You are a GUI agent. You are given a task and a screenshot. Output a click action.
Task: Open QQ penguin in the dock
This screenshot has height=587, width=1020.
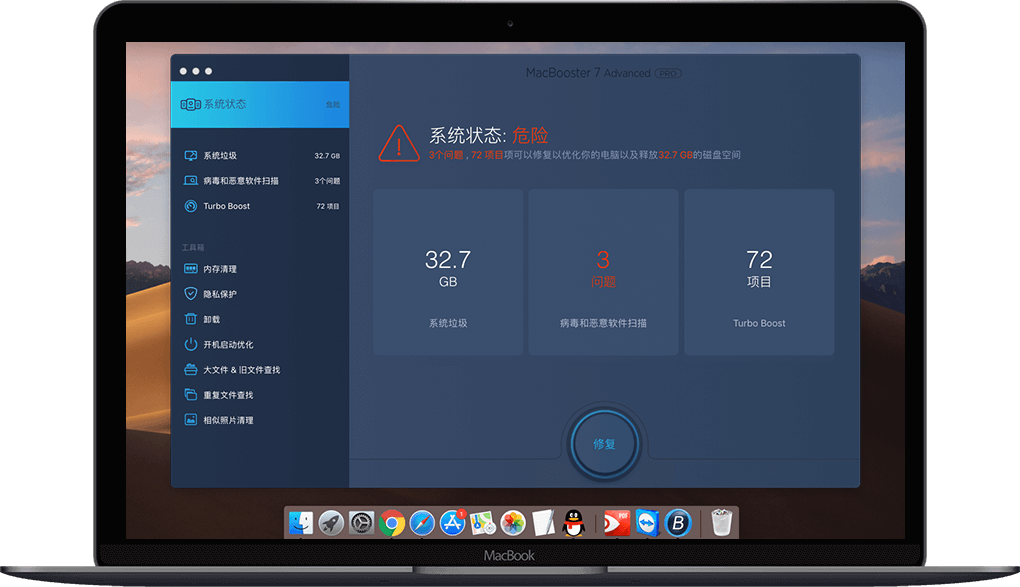[x=573, y=523]
